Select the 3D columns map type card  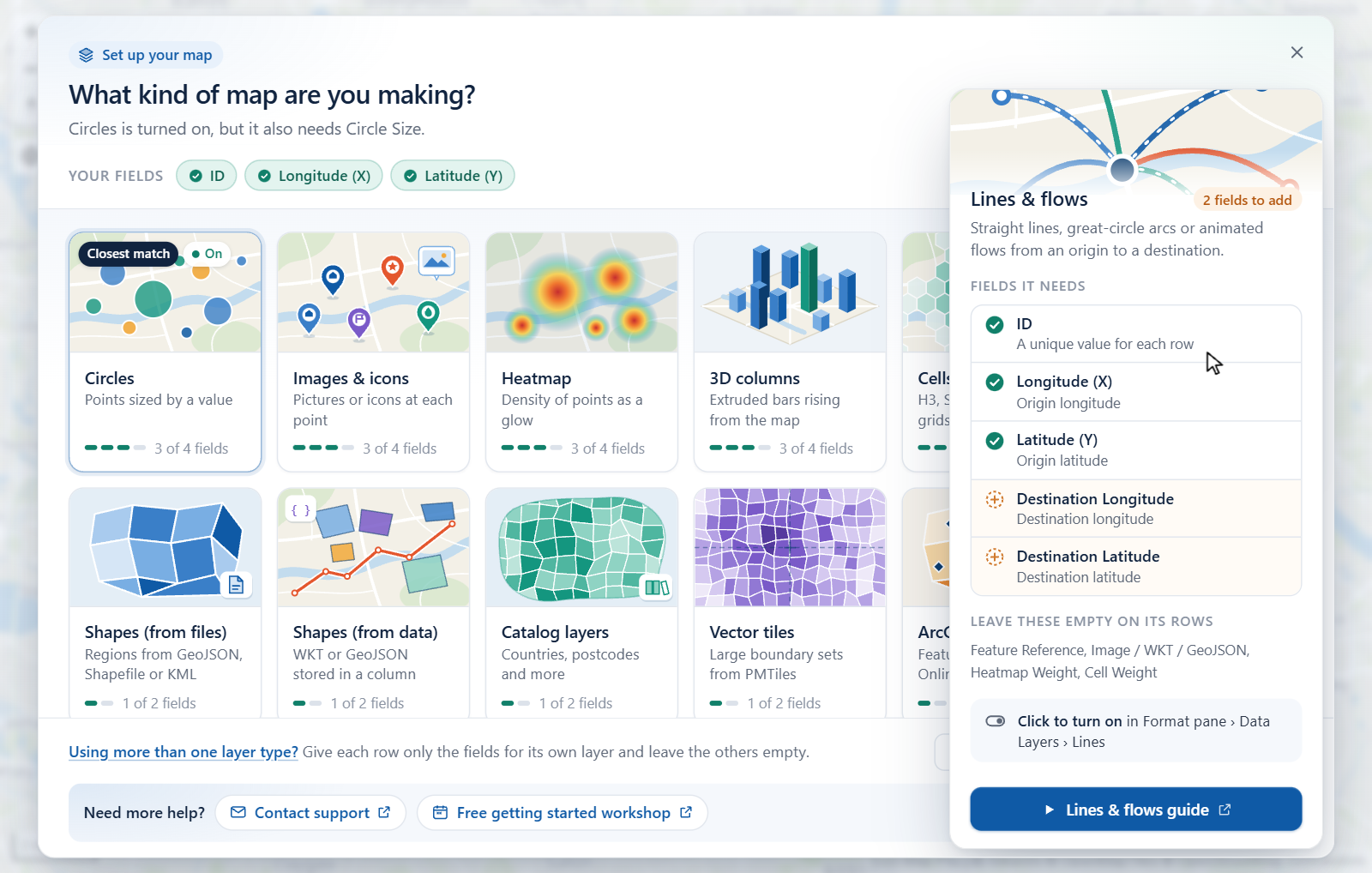pyautogui.click(x=790, y=352)
